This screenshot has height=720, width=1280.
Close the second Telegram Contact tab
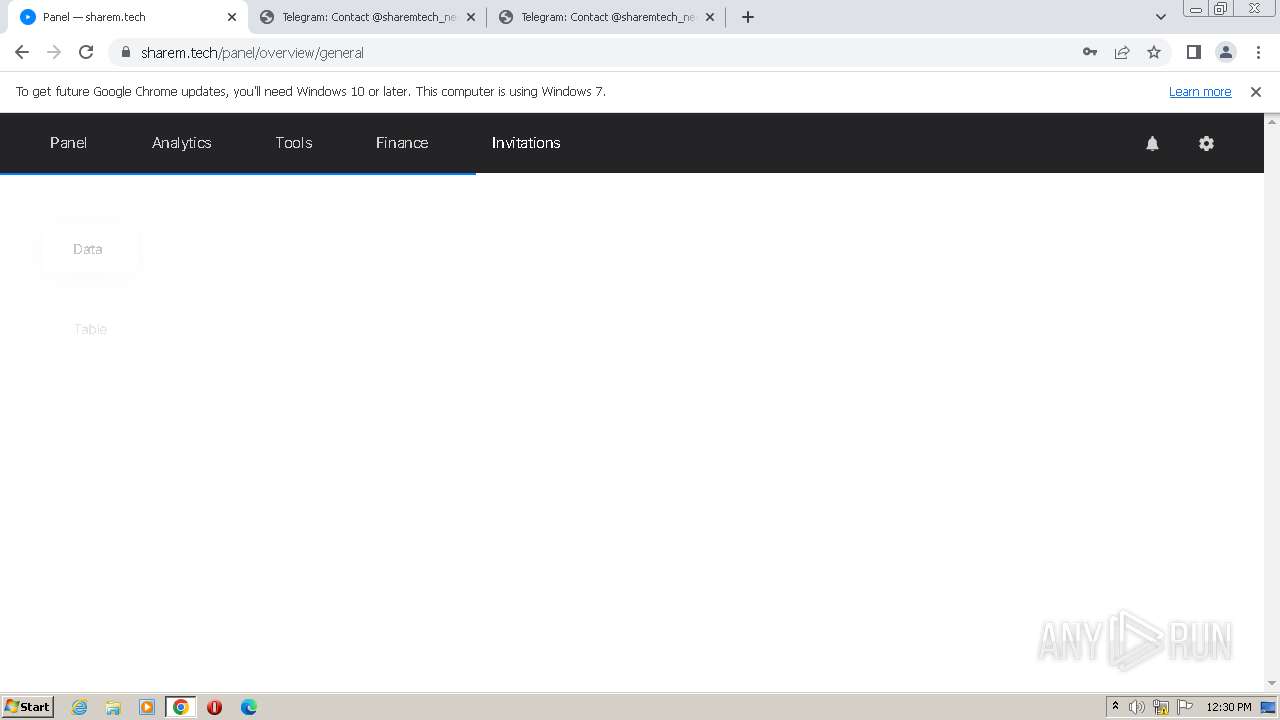click(x=710, y=17)
